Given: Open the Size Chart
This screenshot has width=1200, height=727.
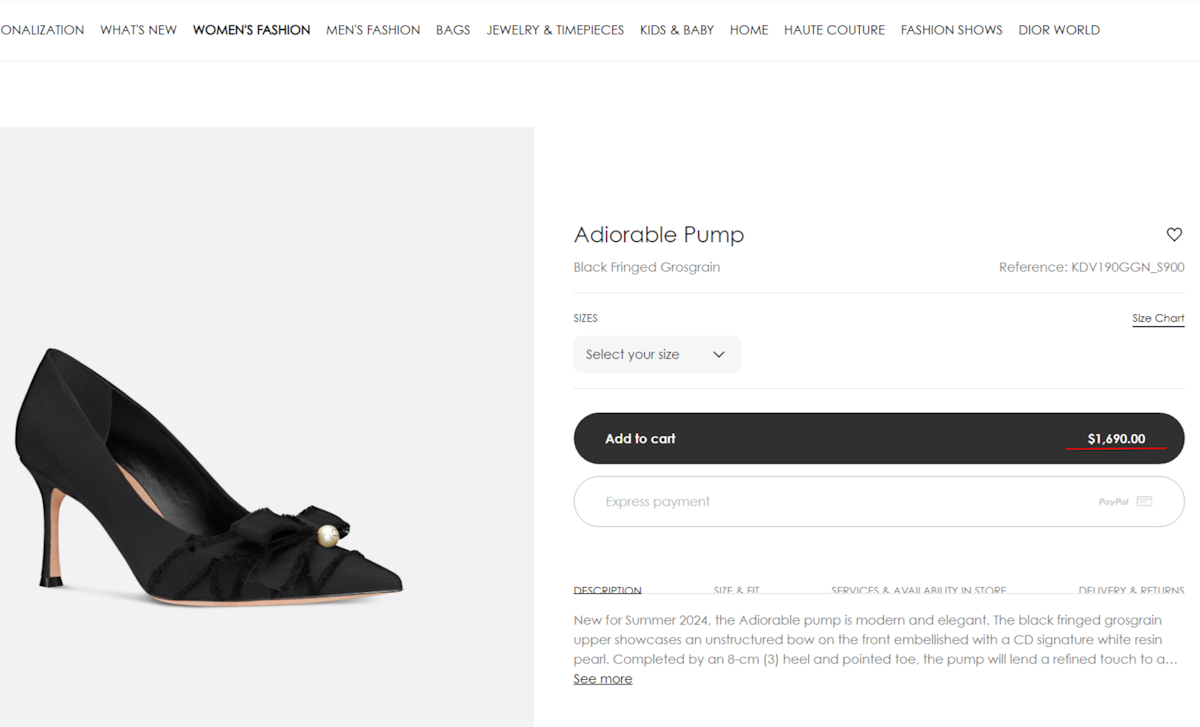Looking at the screenshot, I should click(x=1158, y=318).
